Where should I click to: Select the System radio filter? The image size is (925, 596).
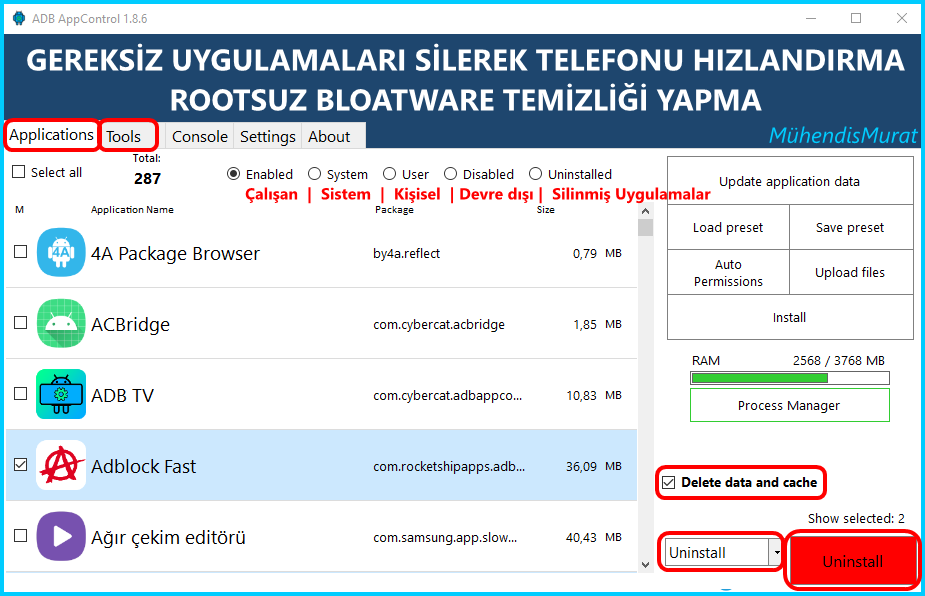click(315, 174)
